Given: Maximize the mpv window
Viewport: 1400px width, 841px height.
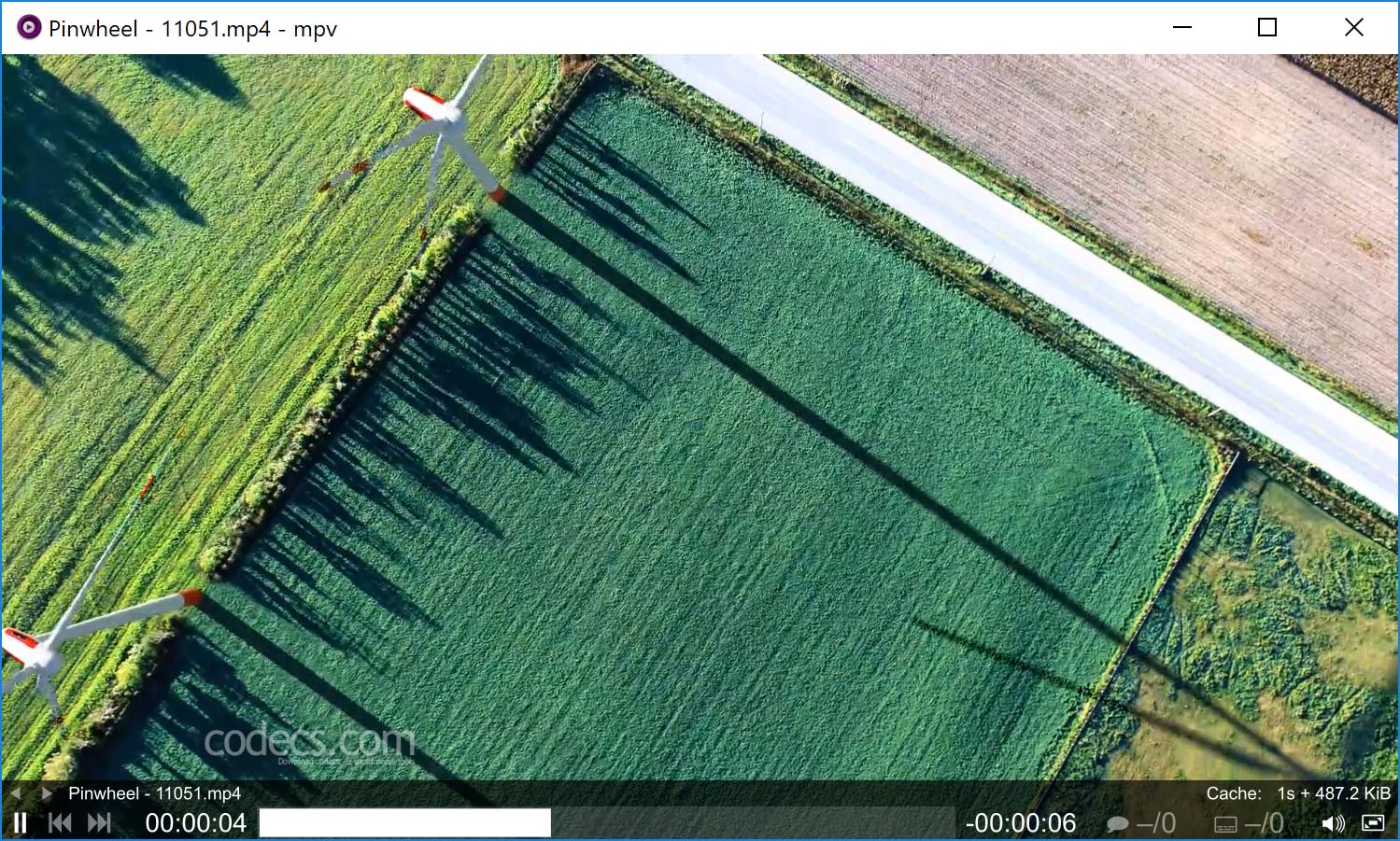Looking at the screenshot, I should 1267,28.
